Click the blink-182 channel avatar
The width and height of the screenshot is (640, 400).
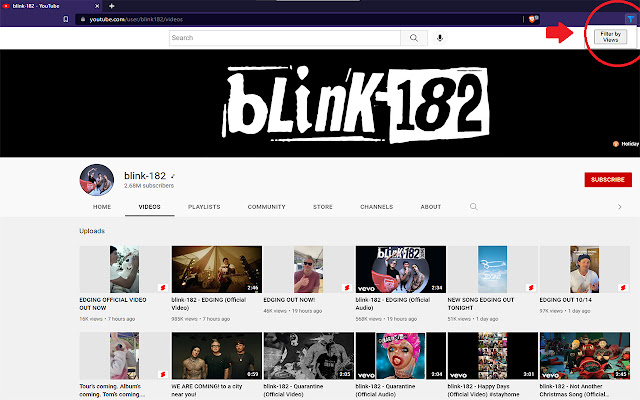coord(97,180)
